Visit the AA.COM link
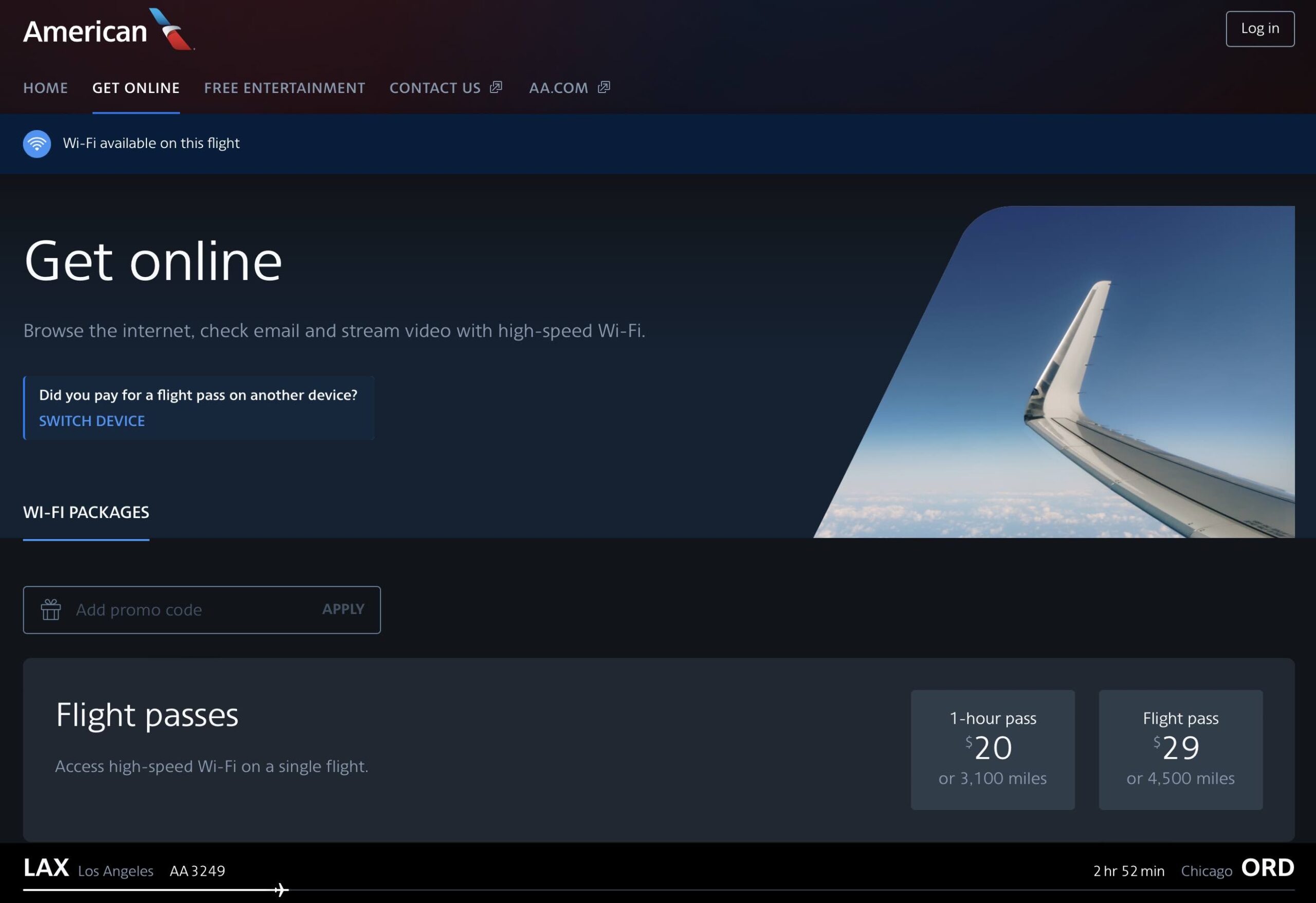This screenshot has height=903, width=1316. pyautogui.click(x=558, y=88)
